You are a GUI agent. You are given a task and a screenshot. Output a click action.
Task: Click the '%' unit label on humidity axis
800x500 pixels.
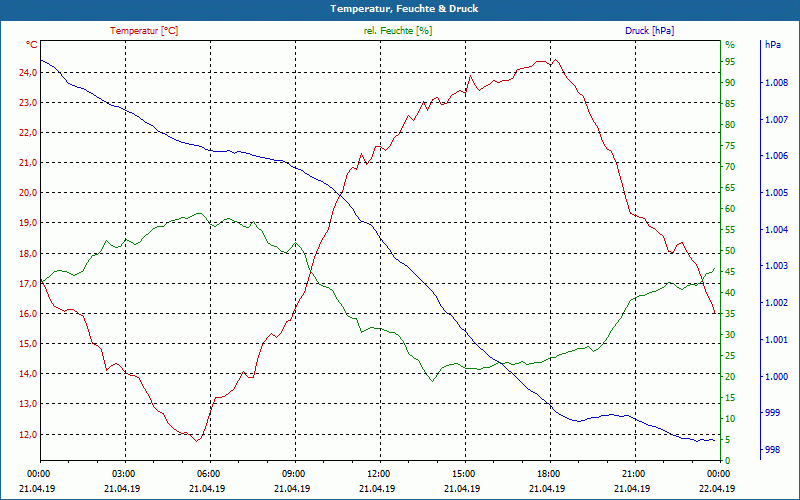(730, 45)
